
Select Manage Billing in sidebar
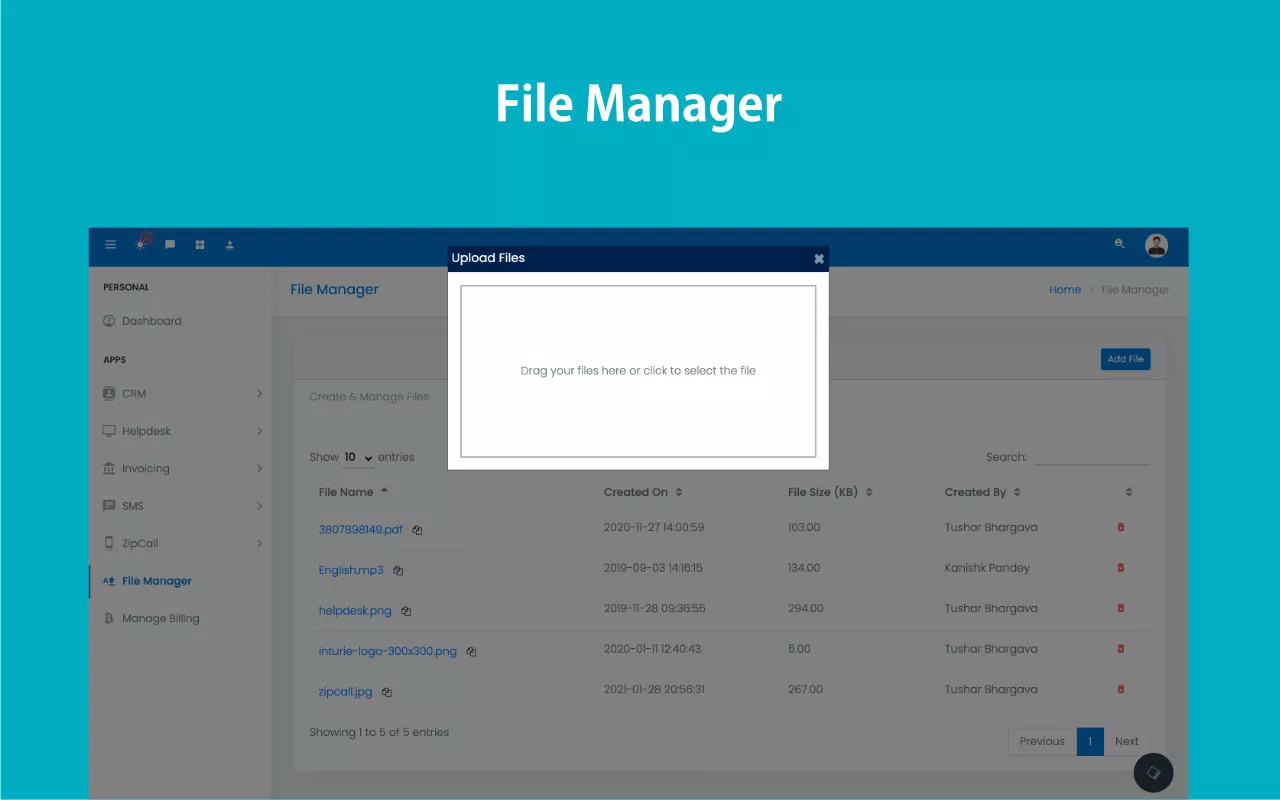click(x=160, y=618)
